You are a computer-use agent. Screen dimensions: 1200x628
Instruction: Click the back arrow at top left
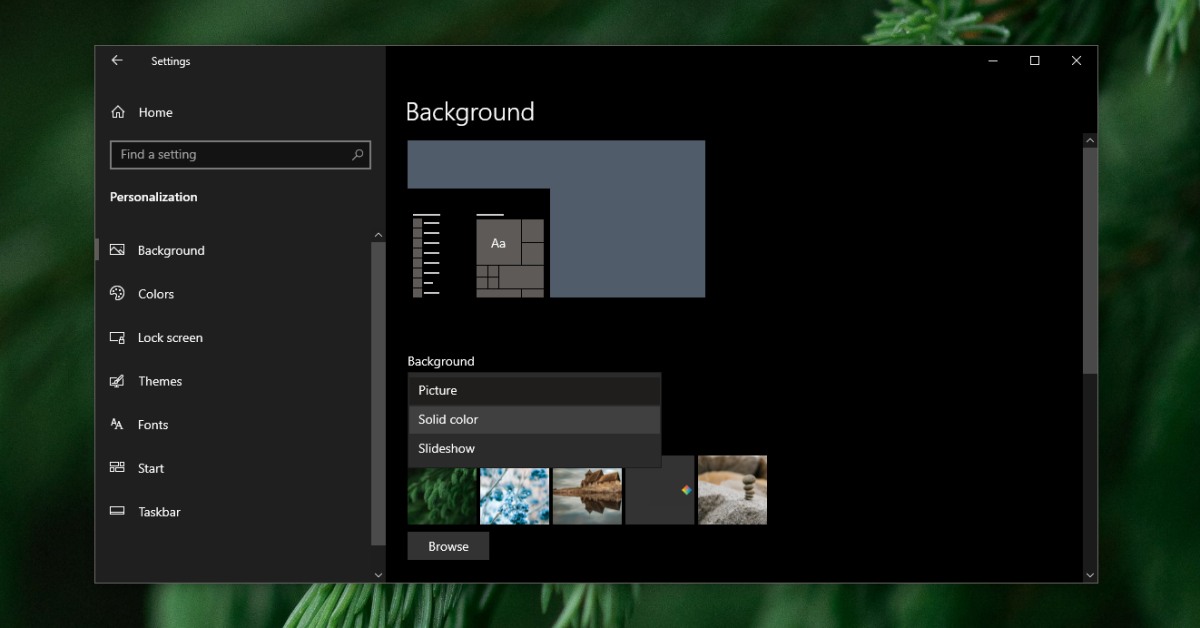point(117,60)
